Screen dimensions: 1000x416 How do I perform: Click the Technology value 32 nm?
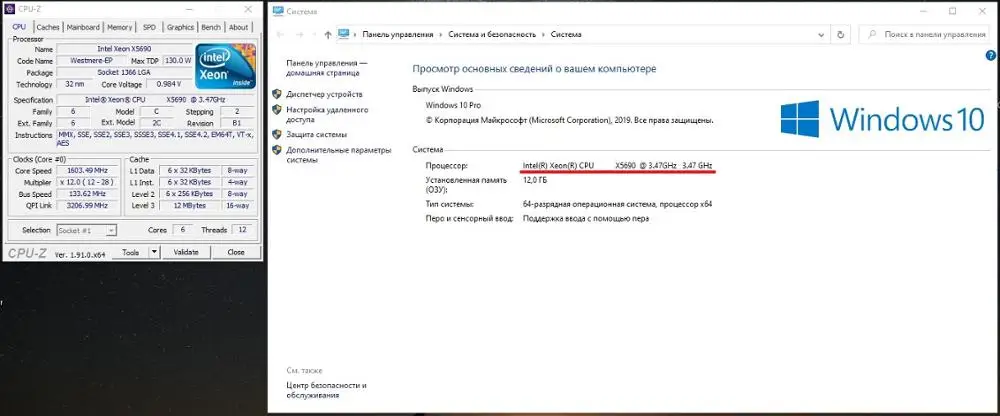(72, 84)
